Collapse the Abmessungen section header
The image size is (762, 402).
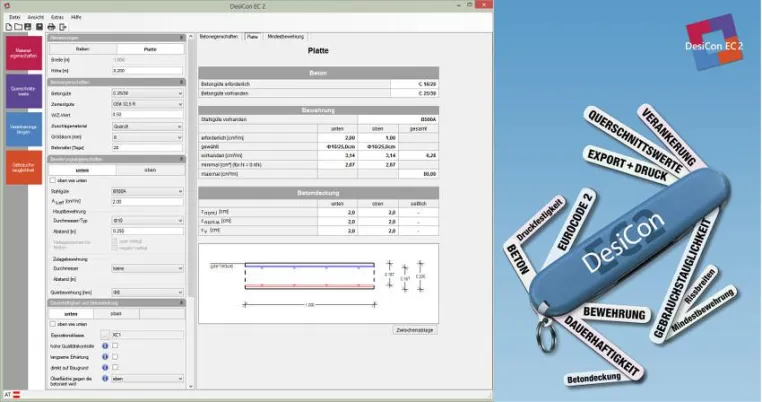point(116,37)
